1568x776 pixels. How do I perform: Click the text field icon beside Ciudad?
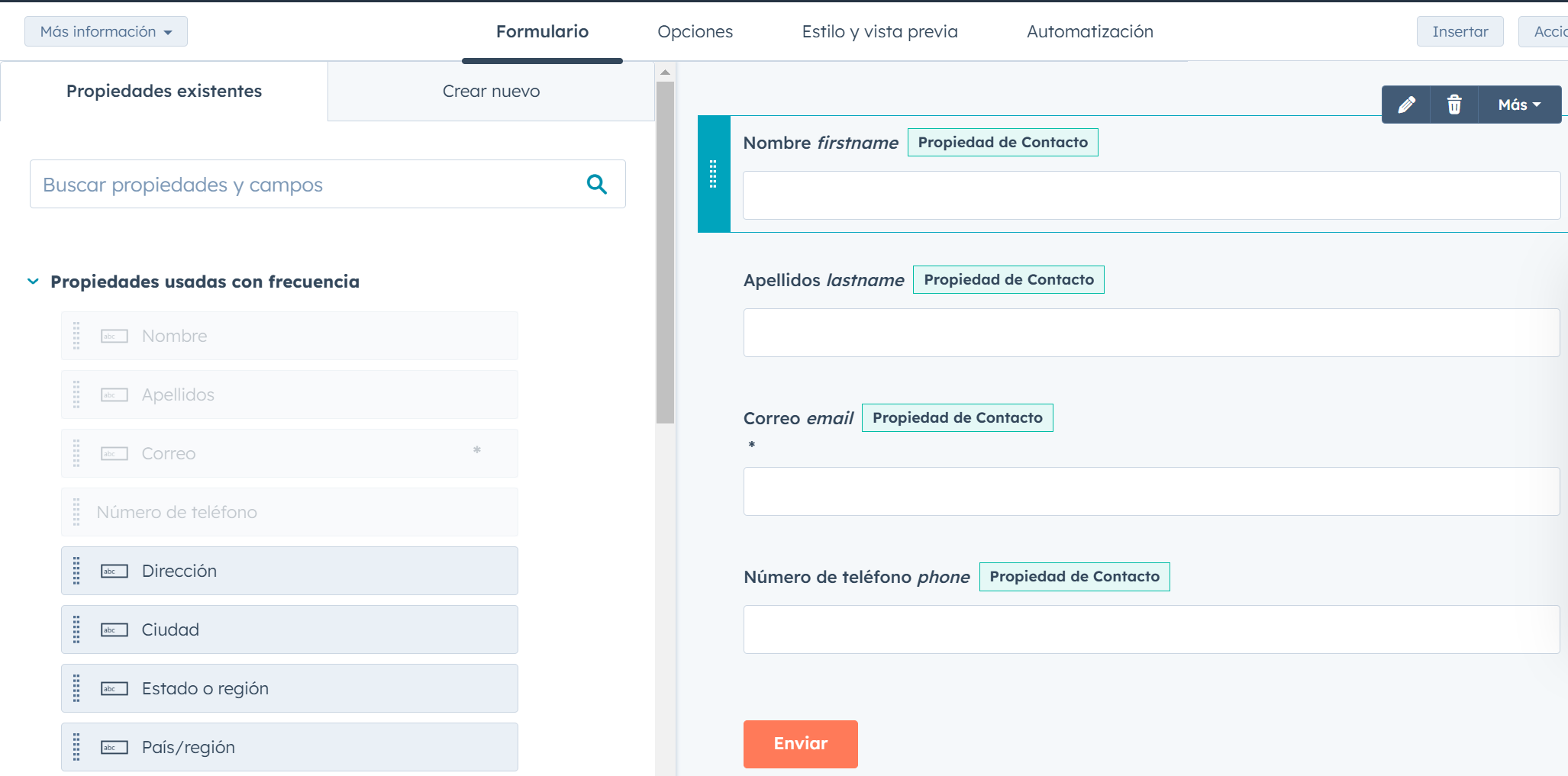click(115, 629)
